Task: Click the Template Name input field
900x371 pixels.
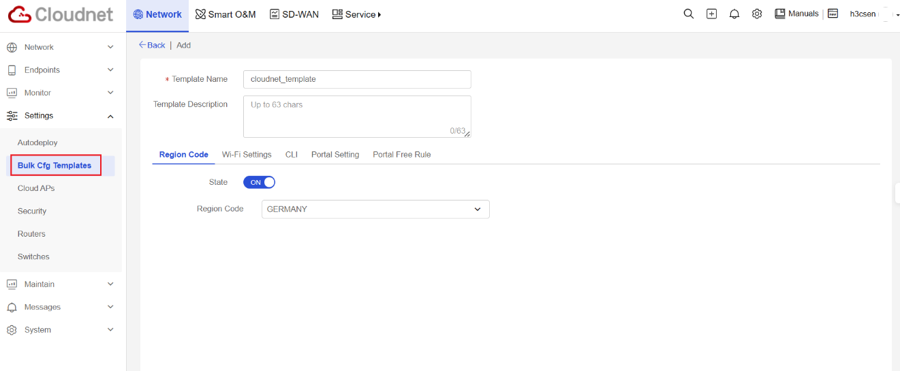Action: click(357, 79)
